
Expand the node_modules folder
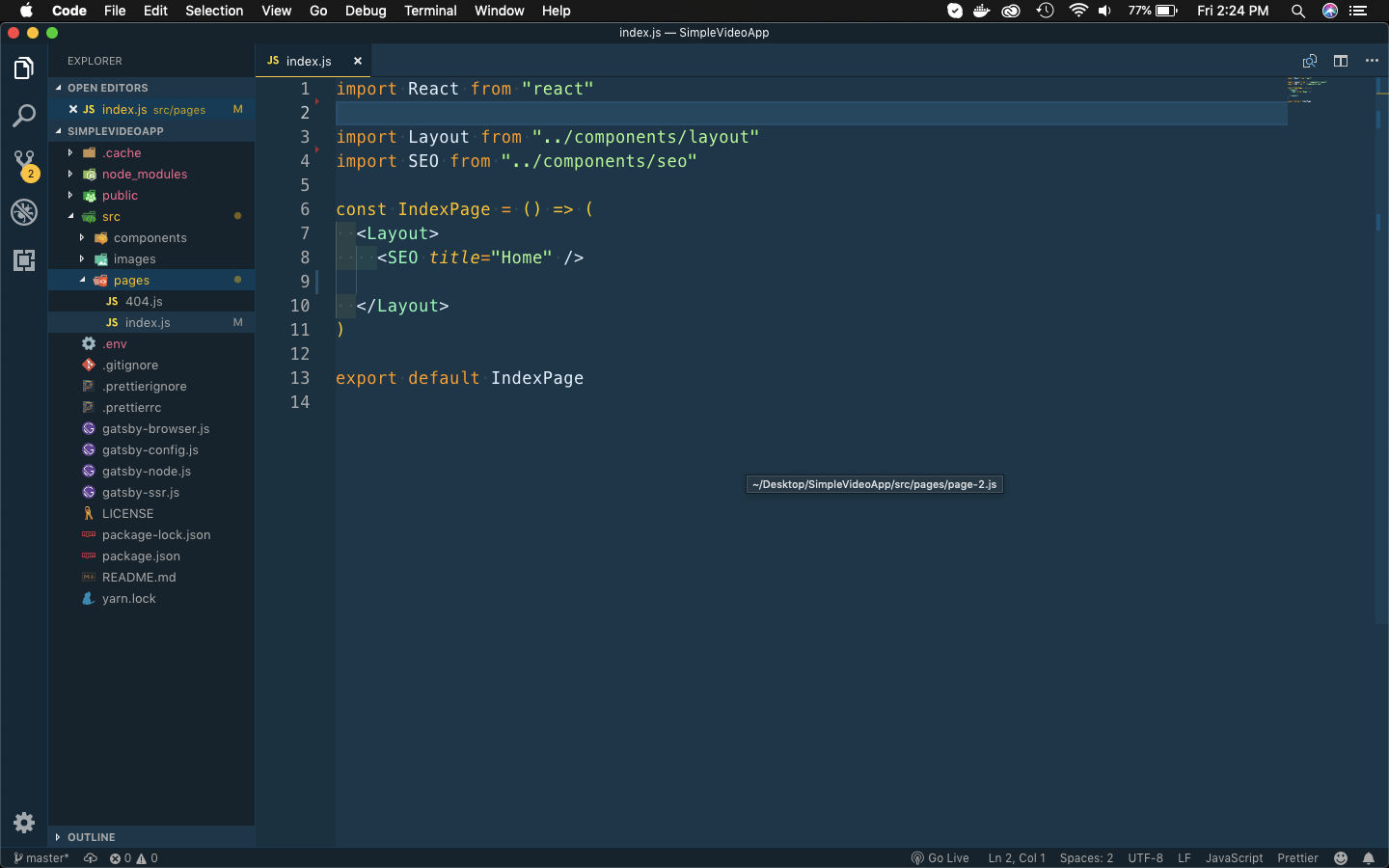tap(144, 175)
